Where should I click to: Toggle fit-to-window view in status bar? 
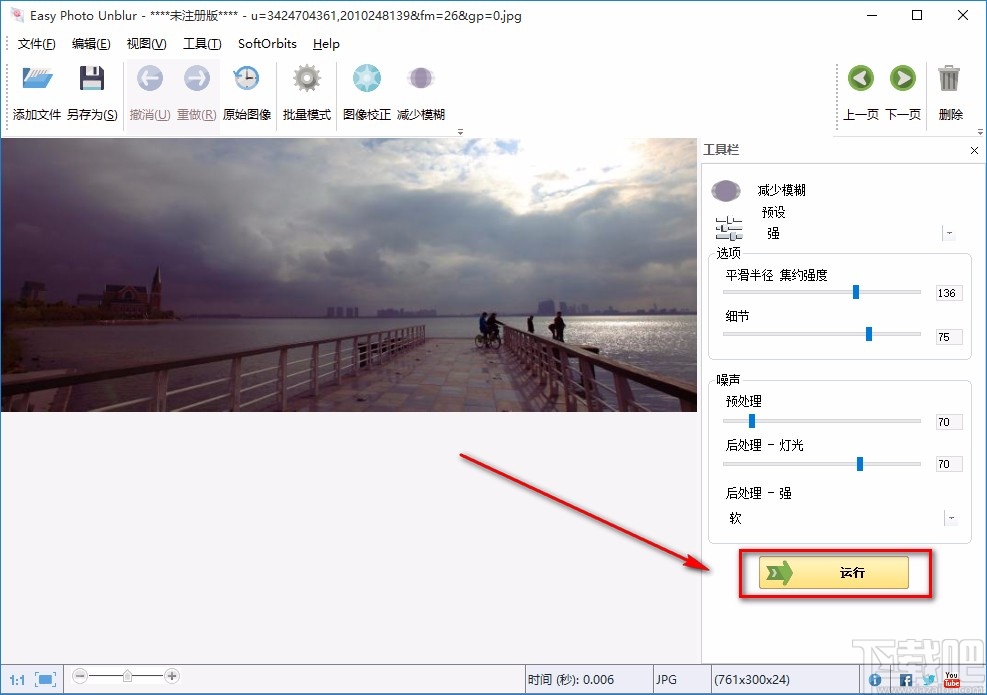43,678
